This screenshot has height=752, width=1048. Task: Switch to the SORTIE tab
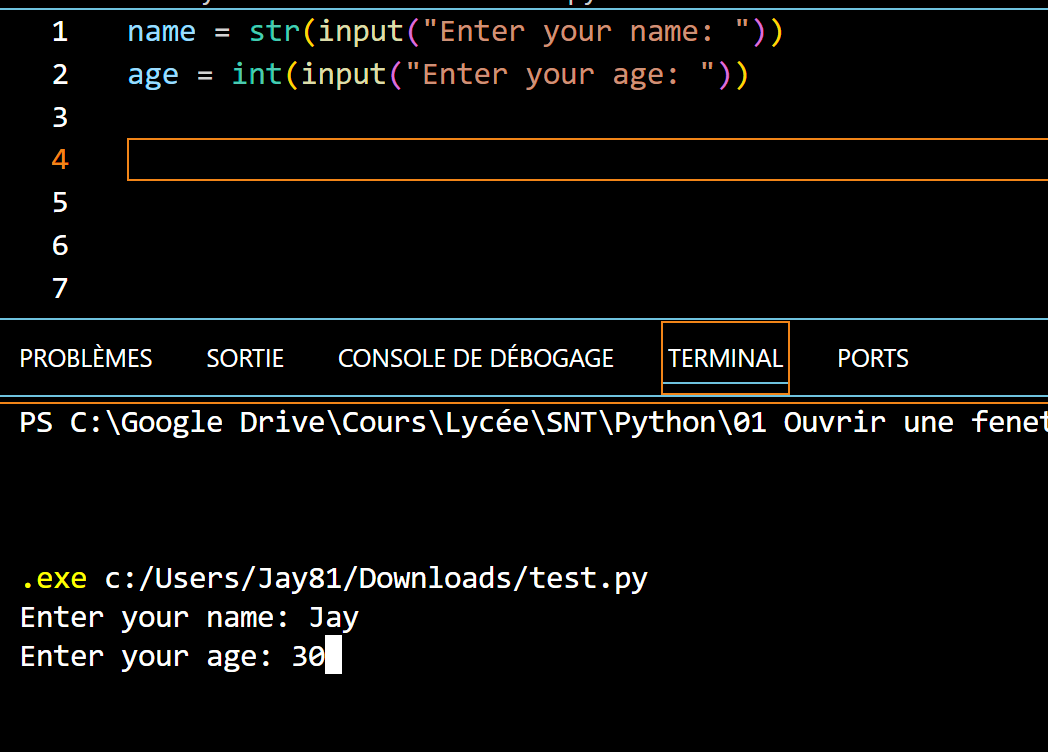coord(245,358)
